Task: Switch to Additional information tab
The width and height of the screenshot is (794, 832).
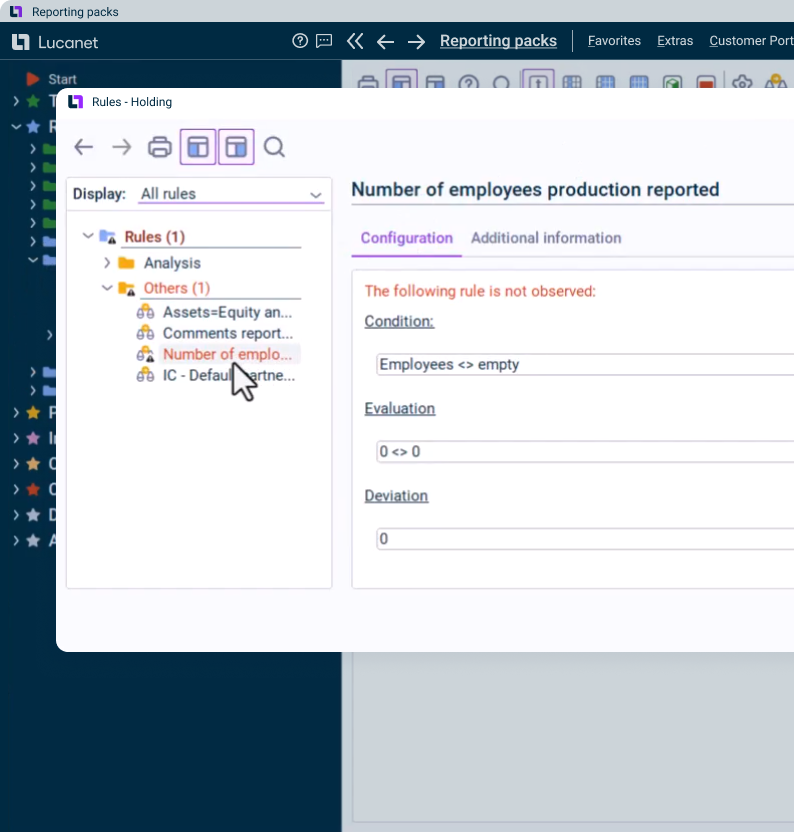Action: point(546,238)
